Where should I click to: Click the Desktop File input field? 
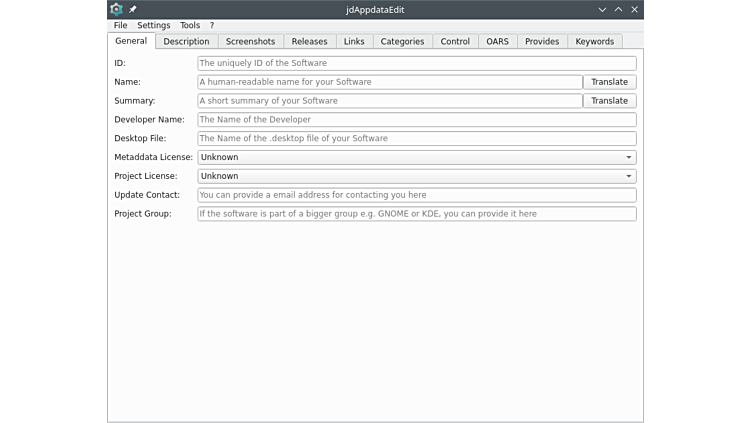417,138
